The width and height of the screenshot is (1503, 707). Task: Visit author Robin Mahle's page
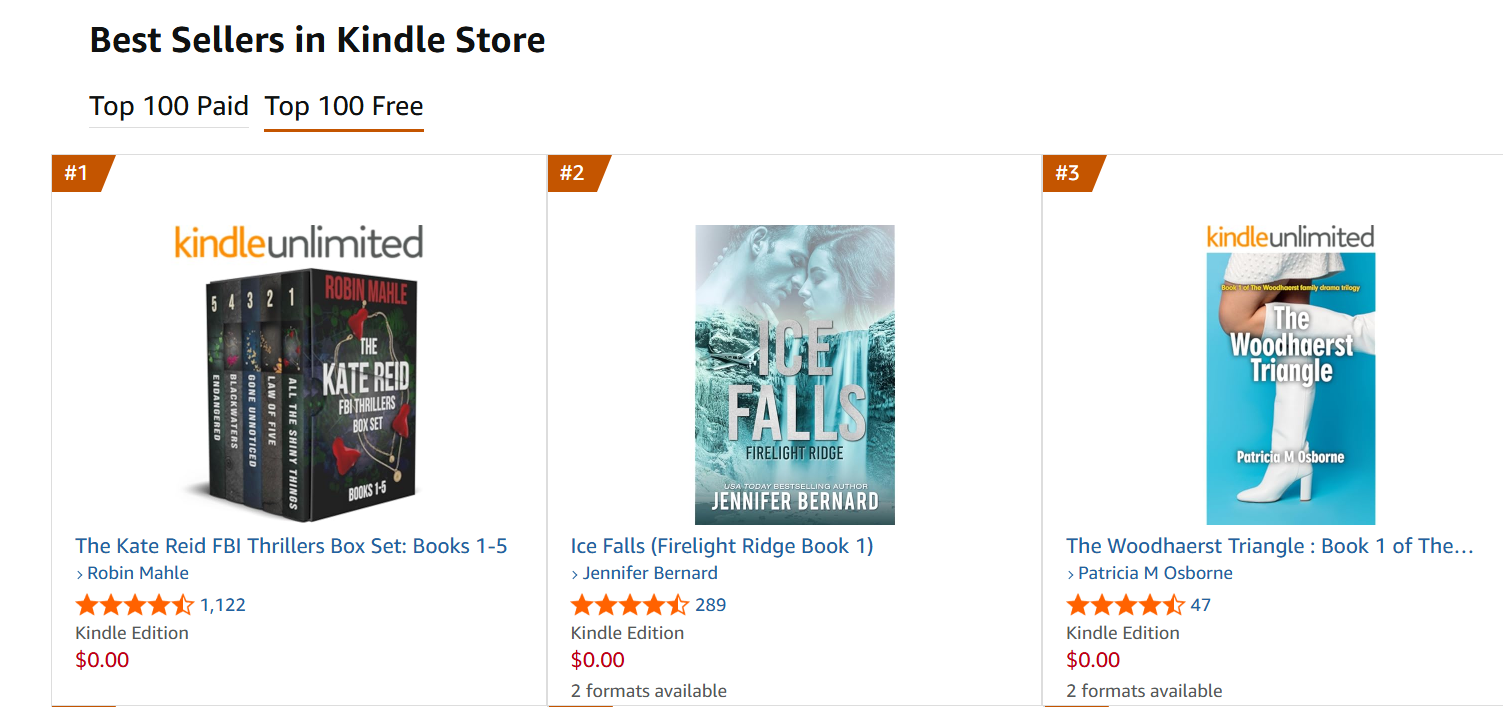pos(137,573)
